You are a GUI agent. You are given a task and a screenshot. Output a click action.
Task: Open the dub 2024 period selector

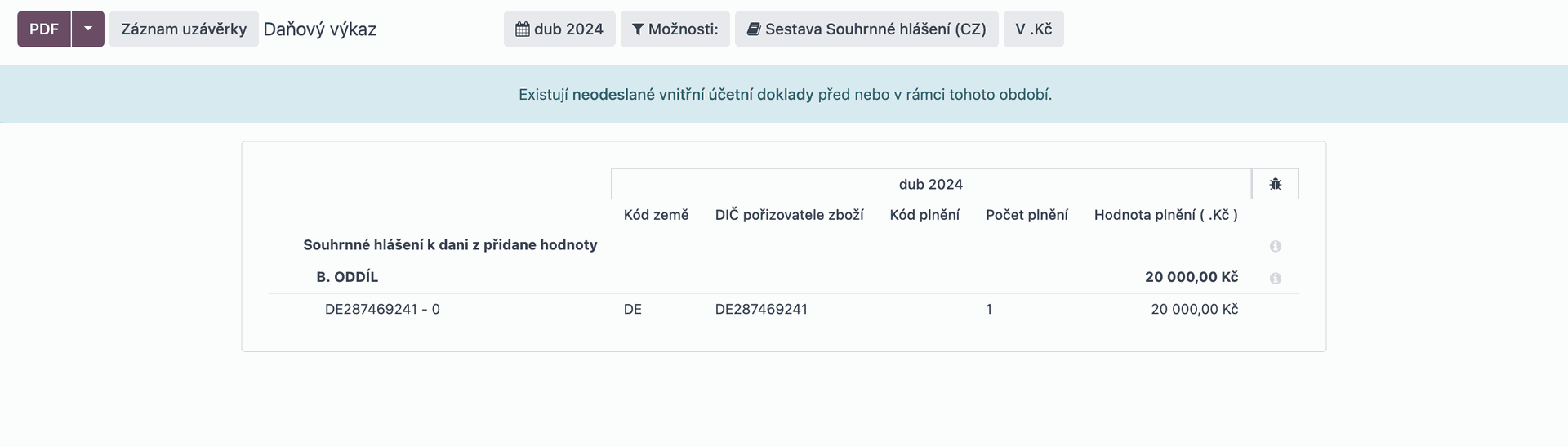point(559,29)
